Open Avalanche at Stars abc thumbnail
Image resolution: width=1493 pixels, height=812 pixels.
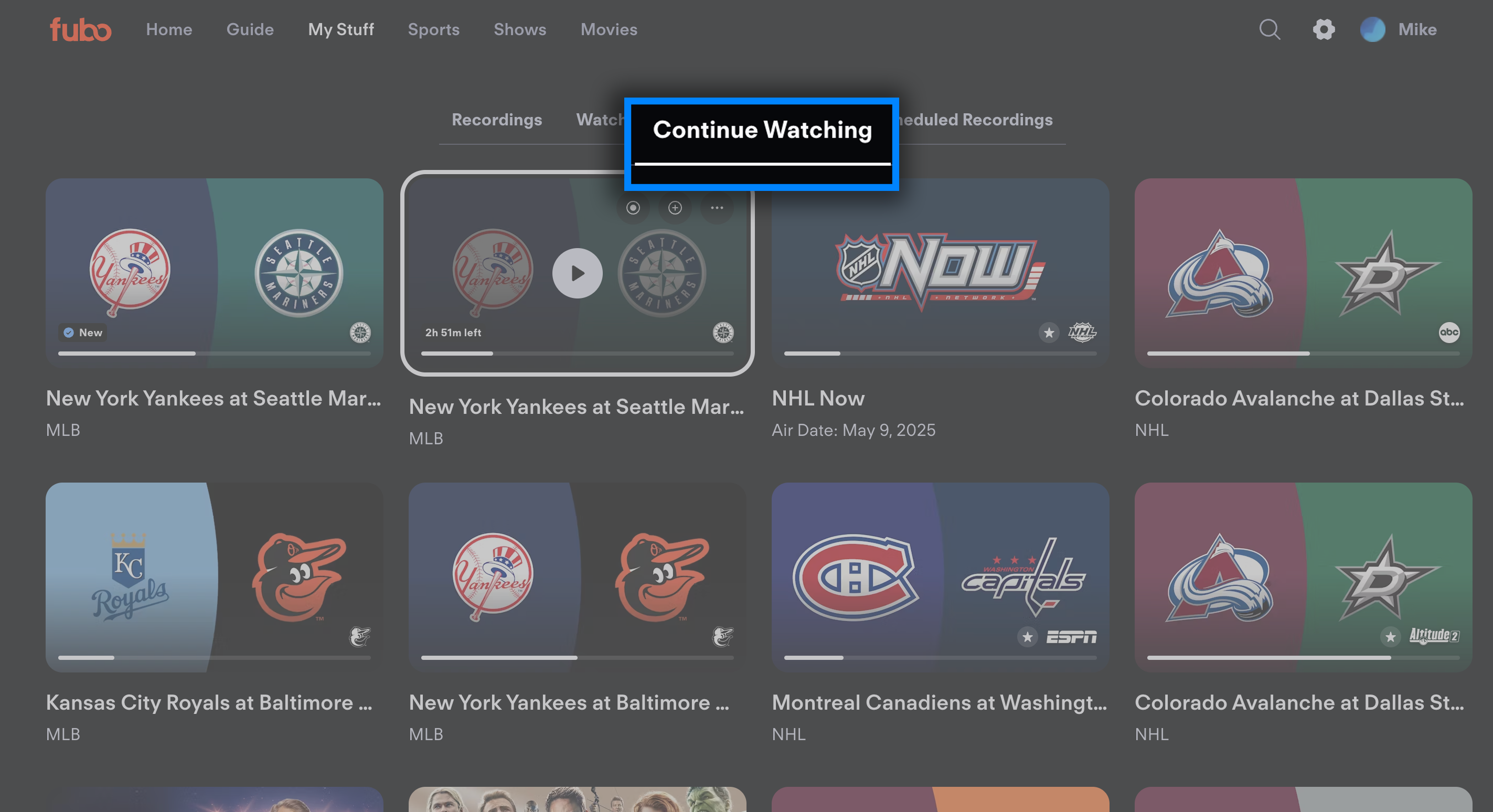(1303, 273)
